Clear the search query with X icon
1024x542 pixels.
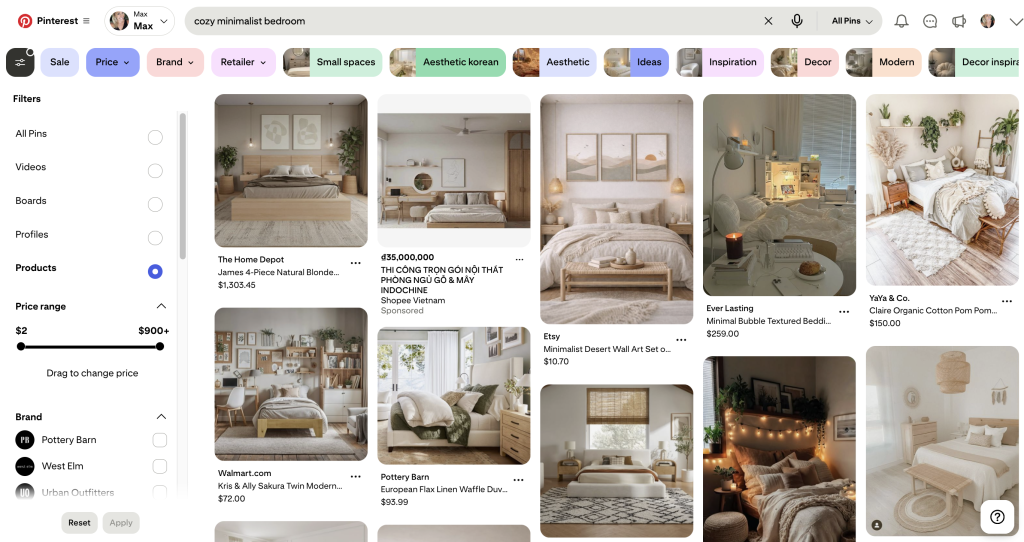(768, 21)
